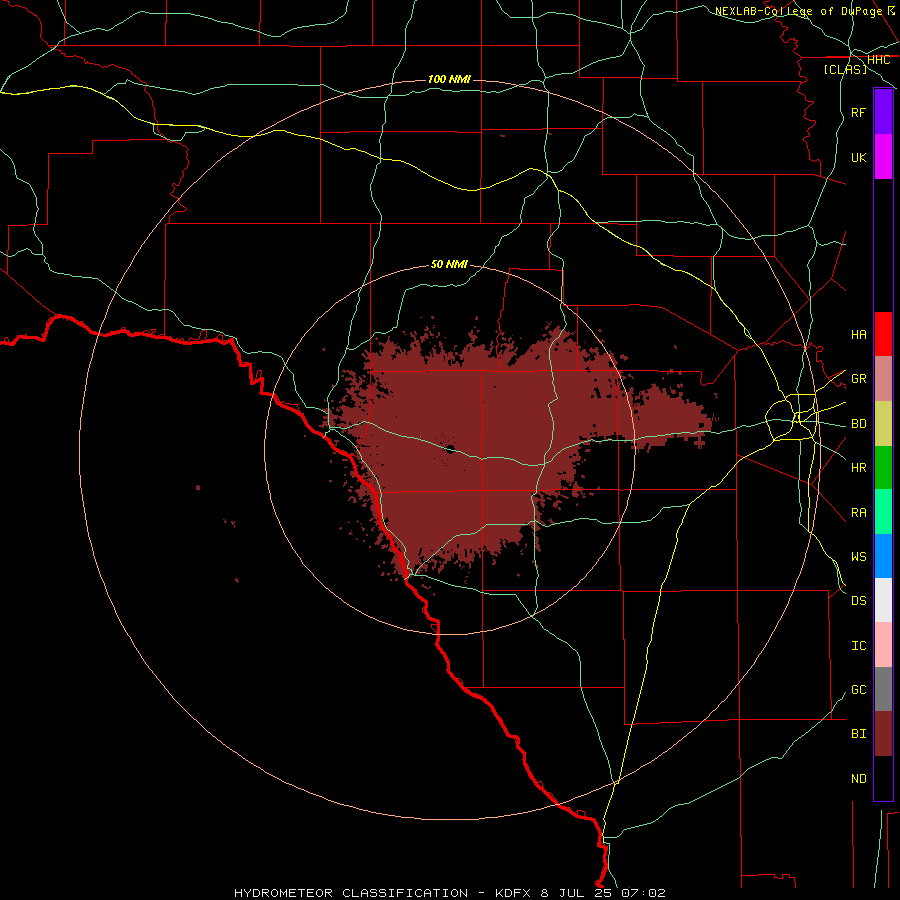Click the UK legend label

(858, 157)
